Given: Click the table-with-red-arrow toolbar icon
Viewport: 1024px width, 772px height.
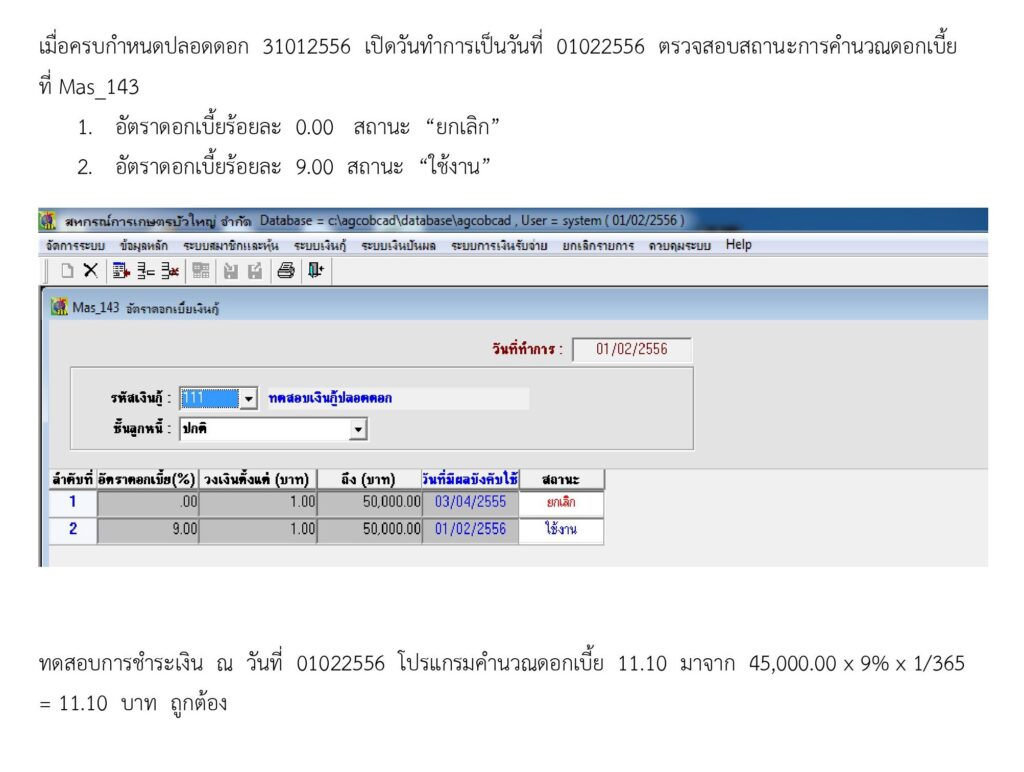Looking at the screenshot, I should tap(121, 270).
